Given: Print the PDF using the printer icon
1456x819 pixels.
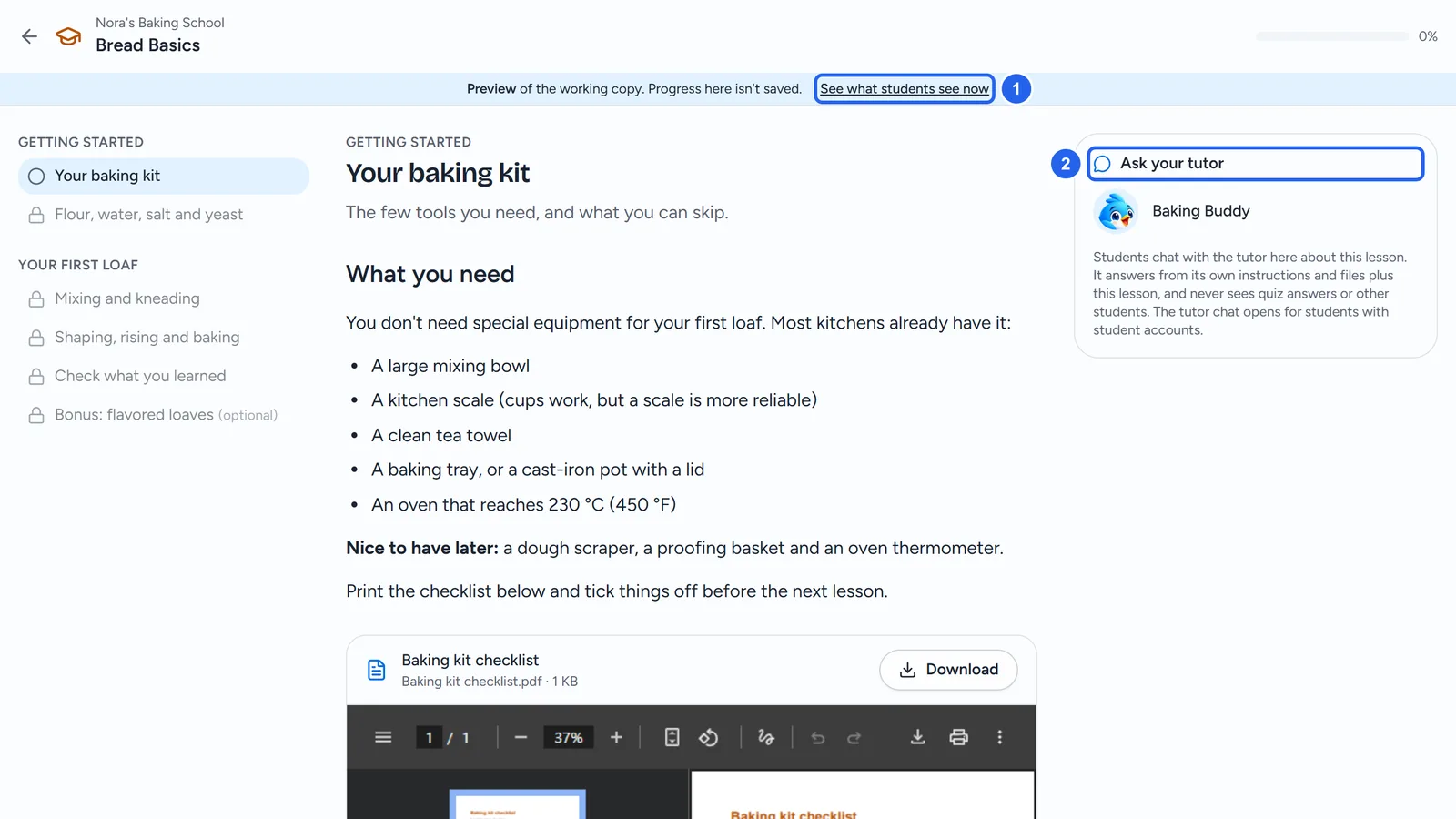Looking at the screenshot, I should (958, 737).
